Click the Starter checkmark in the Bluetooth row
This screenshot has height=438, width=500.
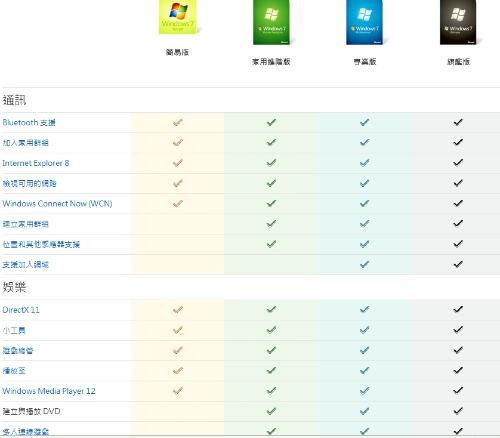(x=178, y=122)
